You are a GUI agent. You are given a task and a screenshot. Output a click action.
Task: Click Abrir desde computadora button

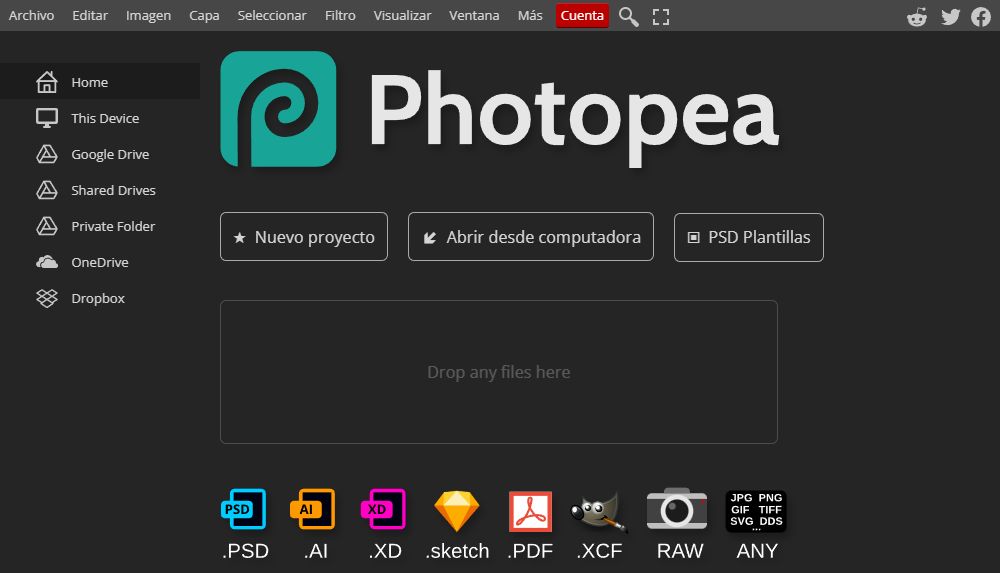tap(531, 237)
